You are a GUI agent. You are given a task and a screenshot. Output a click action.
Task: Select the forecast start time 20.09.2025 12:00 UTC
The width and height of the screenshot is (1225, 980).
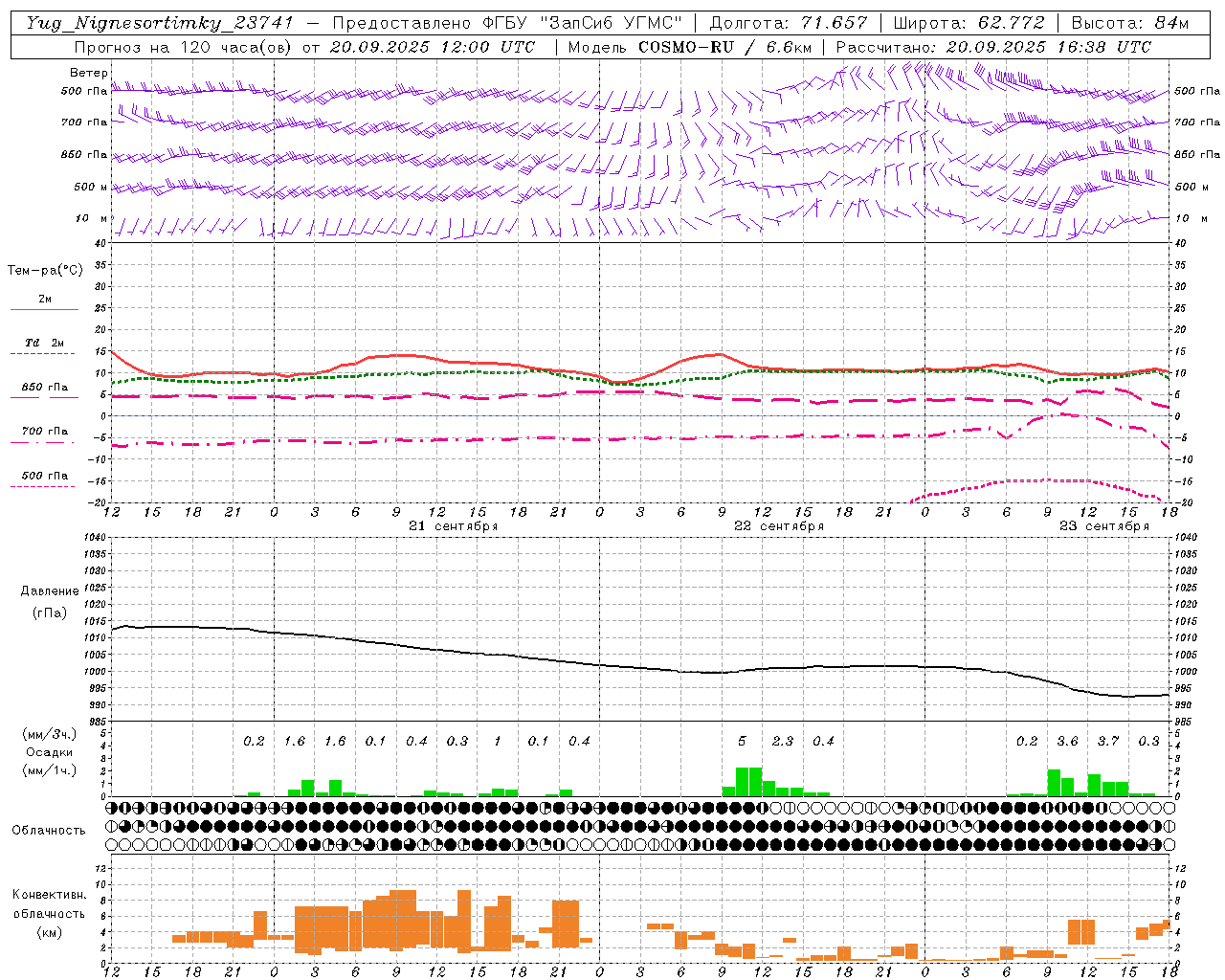(433, 47)
